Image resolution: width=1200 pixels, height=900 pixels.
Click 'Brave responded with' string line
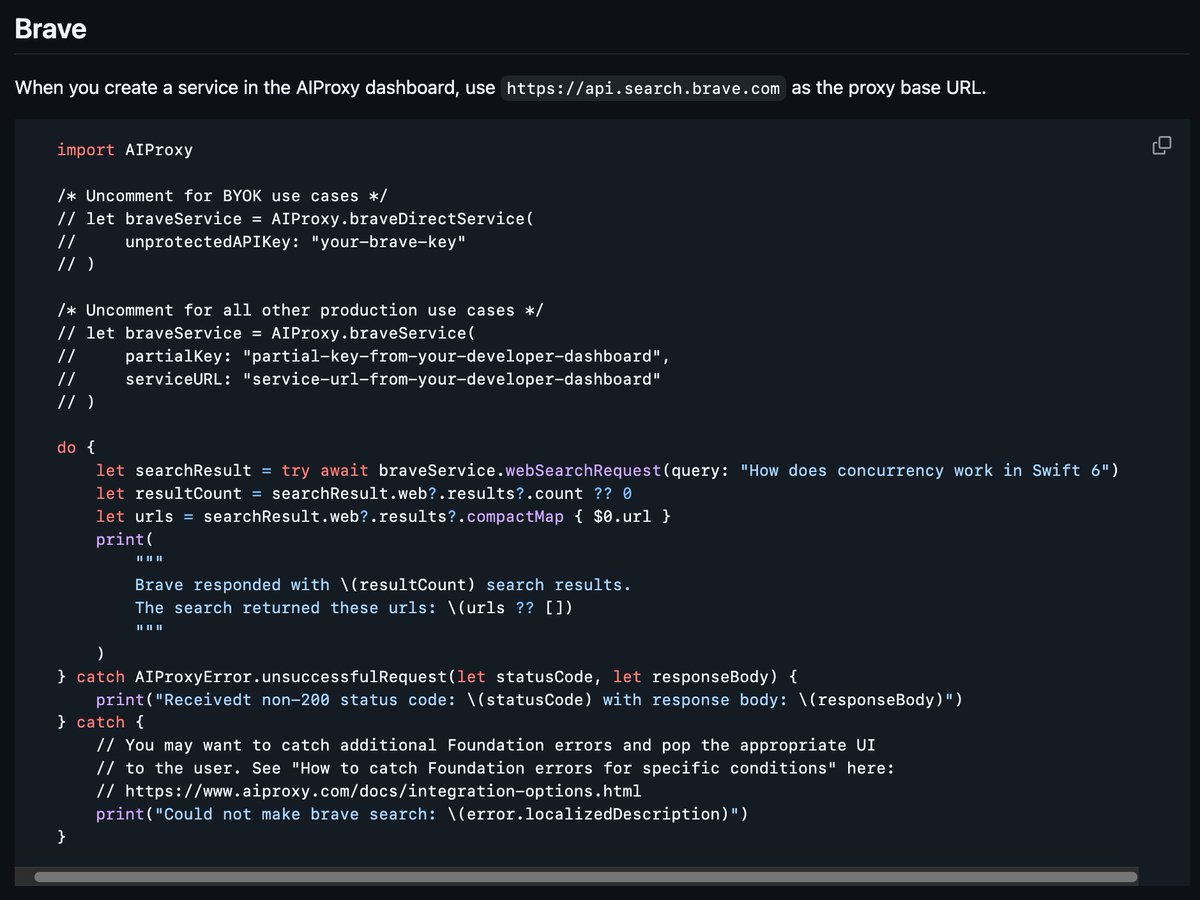[x=383, y=585]
